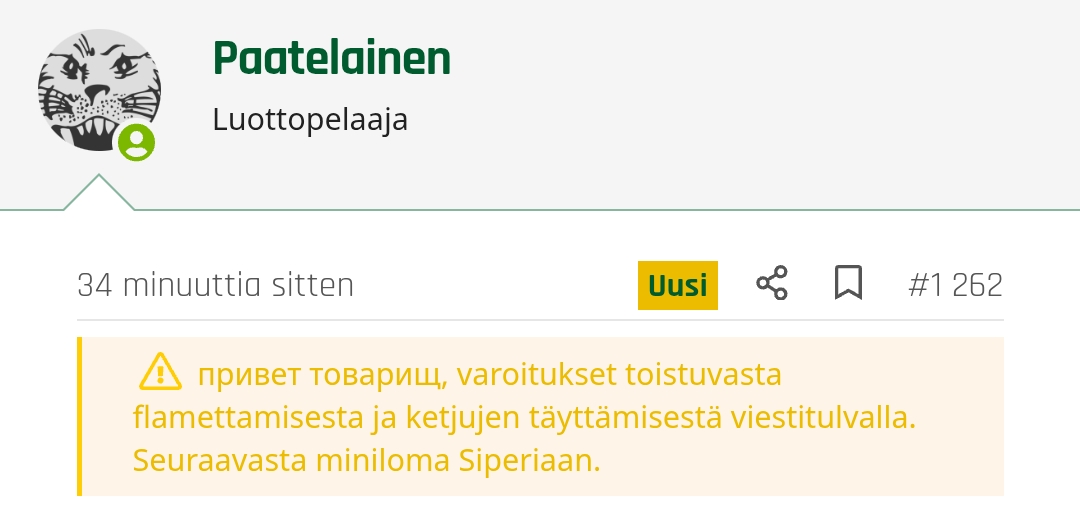Bookmark this post with the bookmark icon

(848, 285)
